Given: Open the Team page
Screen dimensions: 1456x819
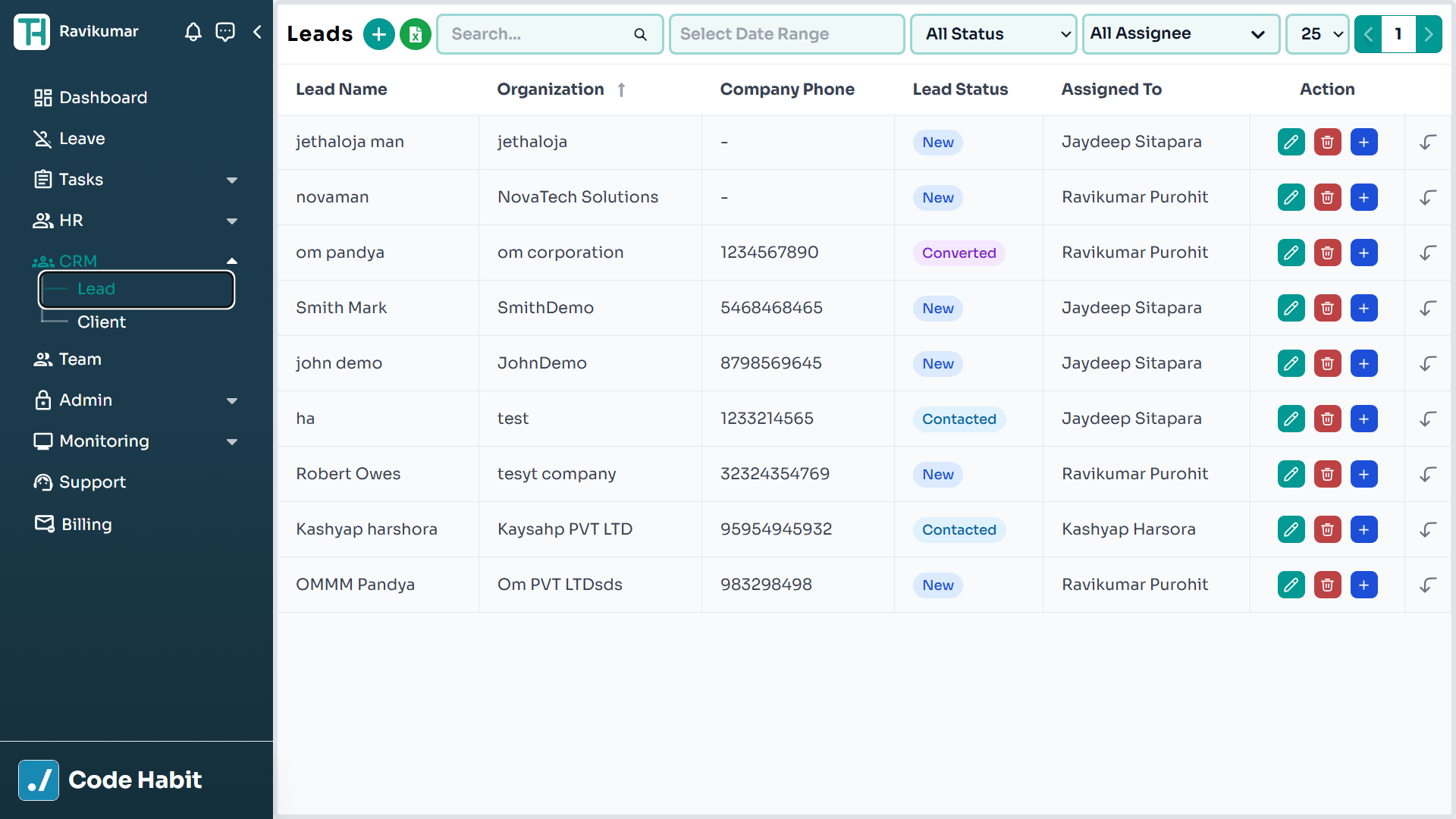Looking at the screenshot, I should pos(67,359).
